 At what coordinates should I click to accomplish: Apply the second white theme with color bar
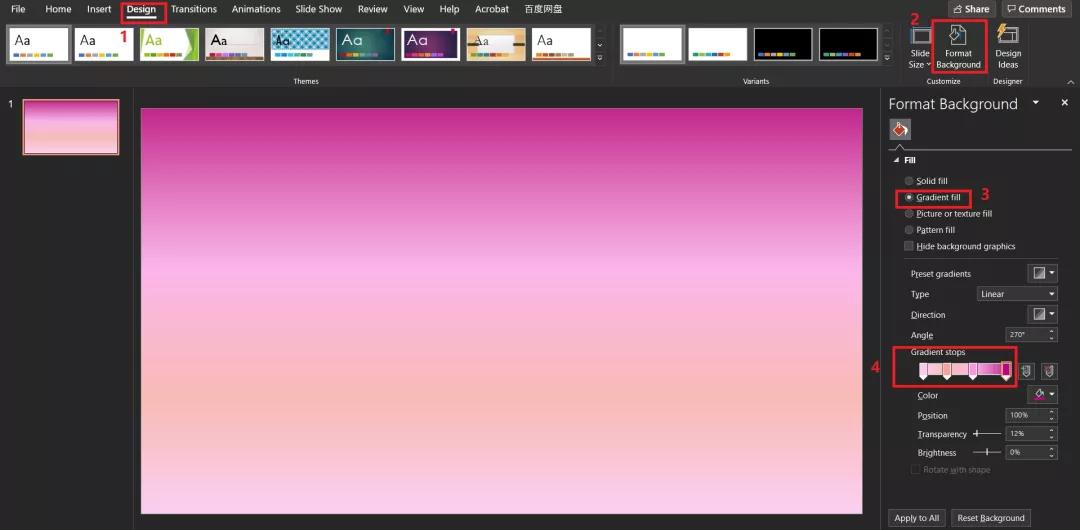(104, 45)
